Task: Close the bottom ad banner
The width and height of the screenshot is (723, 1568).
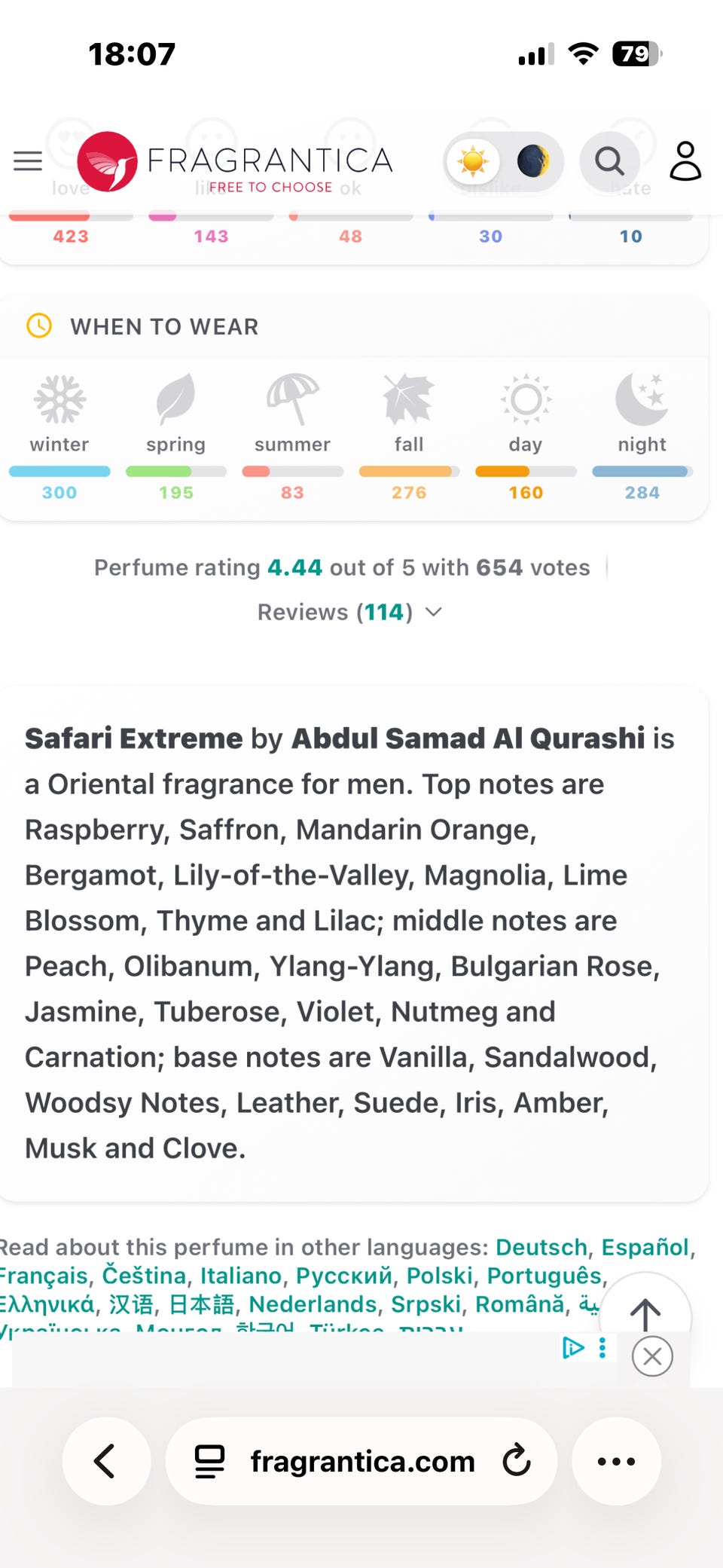Action: coord(652,1356)
